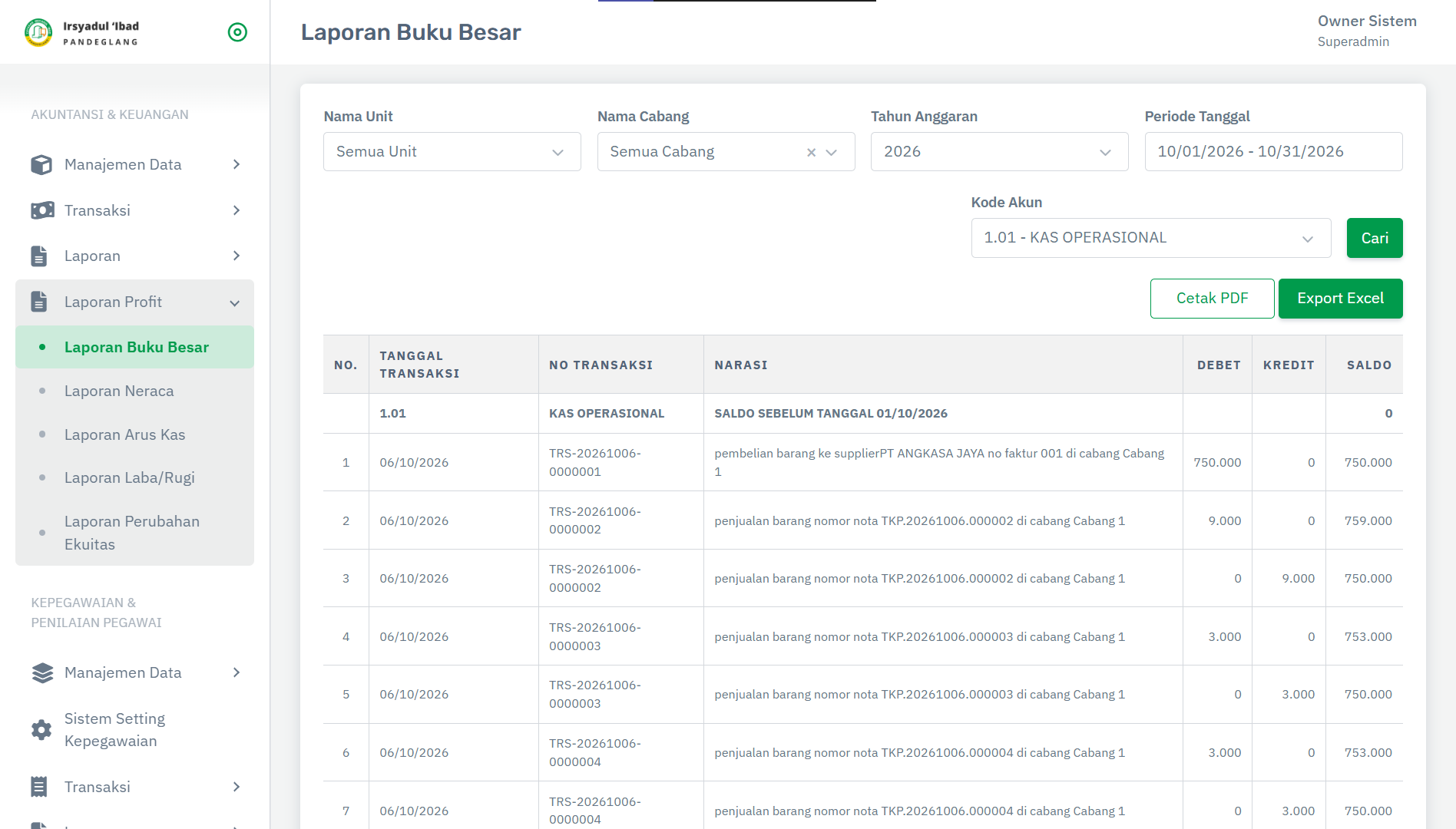Image resolution: width=1456 pixels, height=829 pixels.
Task: Click the Cari button
Action: point(1375,238)
